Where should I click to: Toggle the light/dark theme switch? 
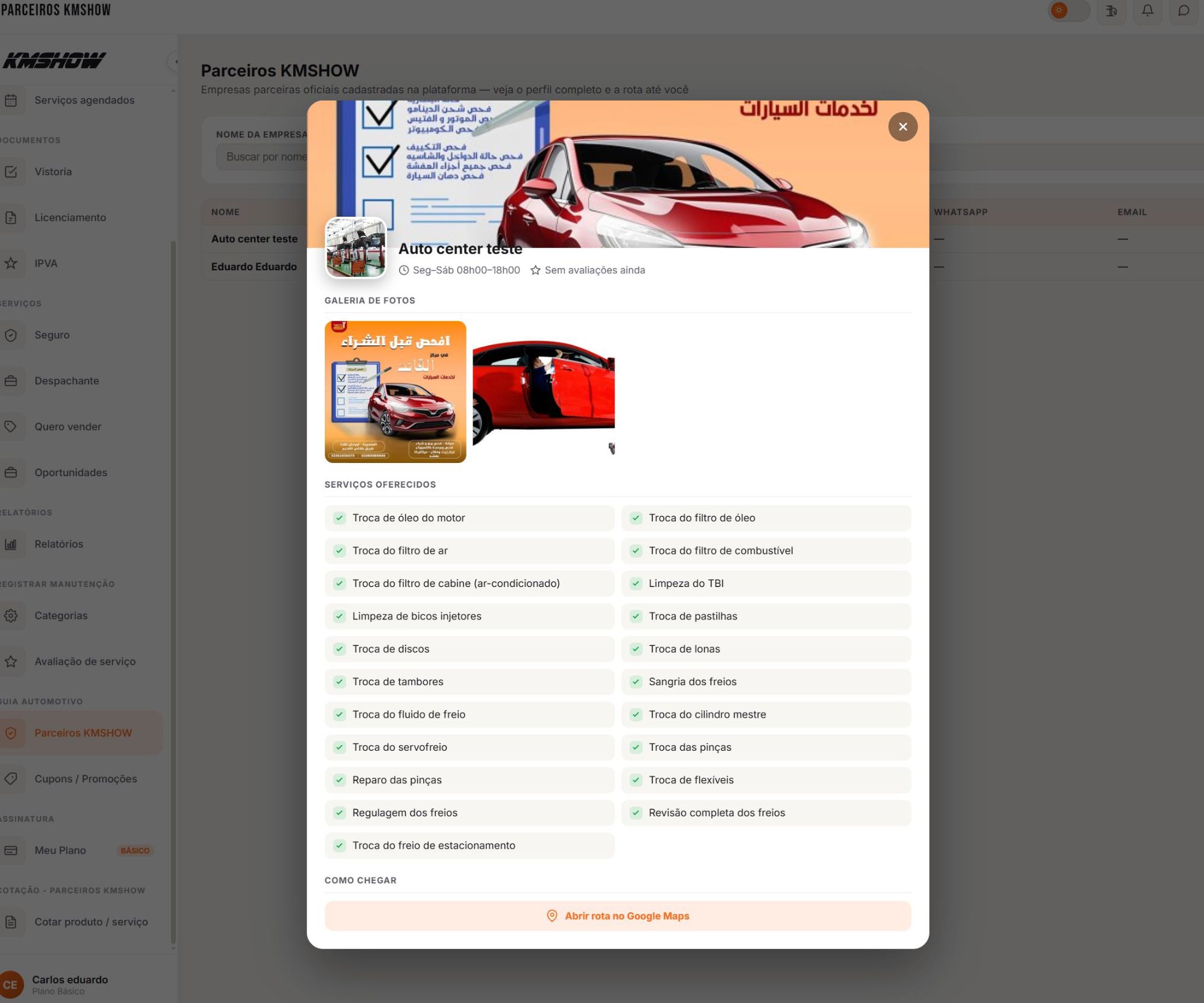(1069, 10)
